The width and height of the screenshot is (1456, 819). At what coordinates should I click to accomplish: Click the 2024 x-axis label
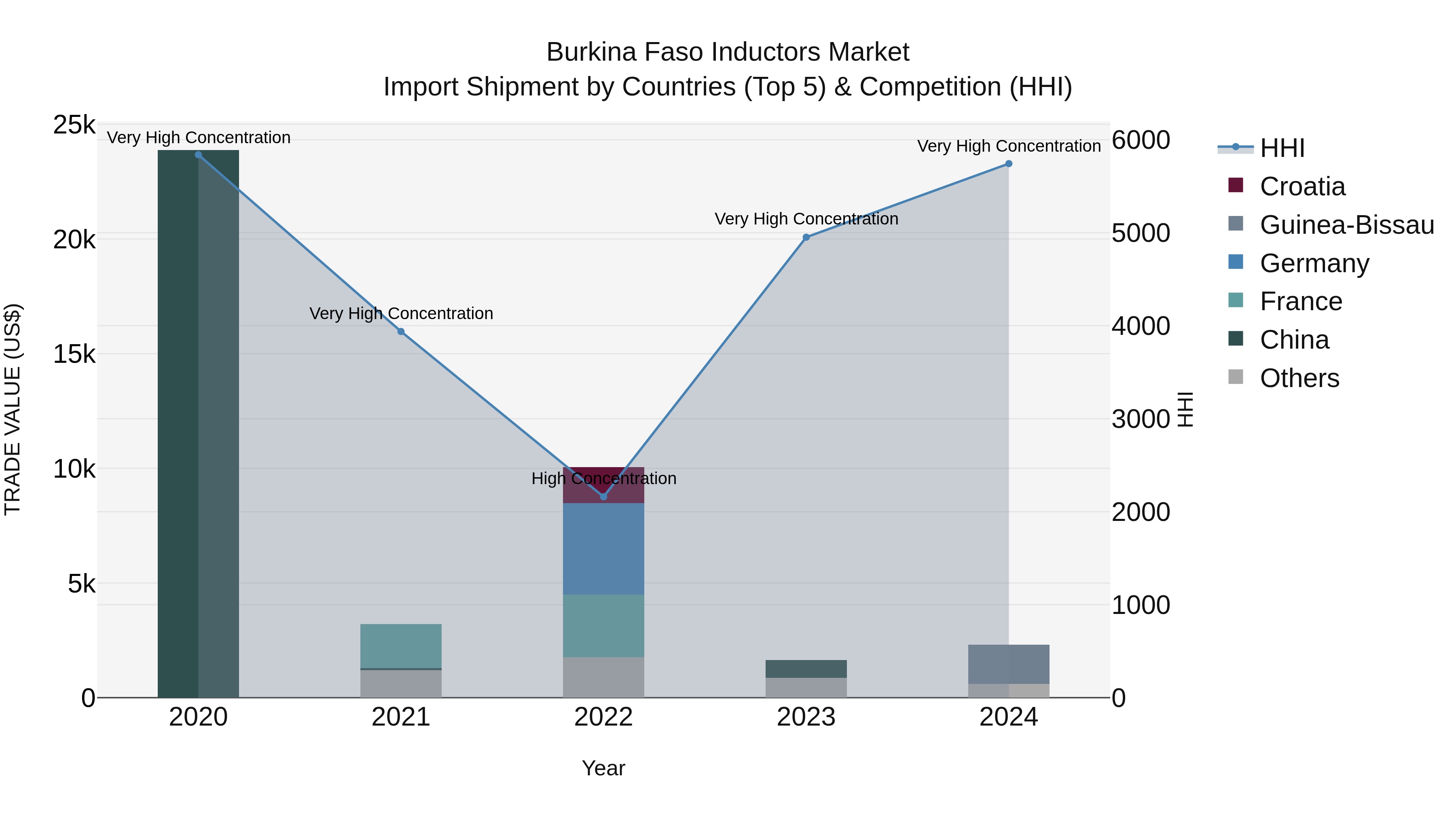tap(1009, 717)
